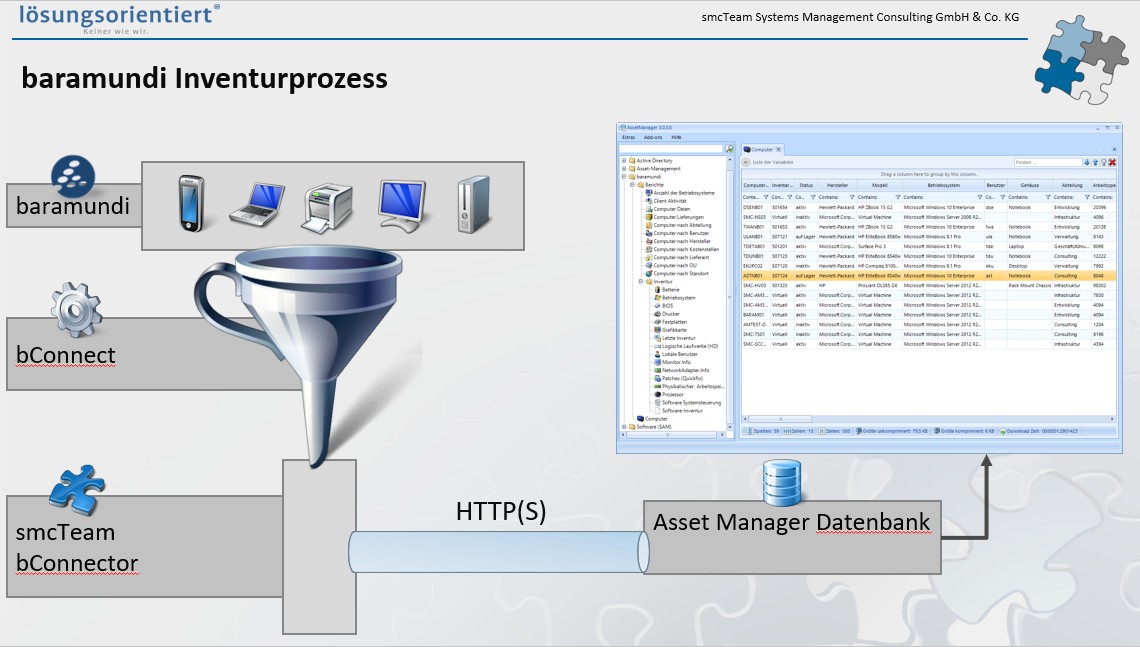Viewport: 1140px width, 647px height.
Task: Click the Größe unkomprimiert status icon
Action: [859, 431]
